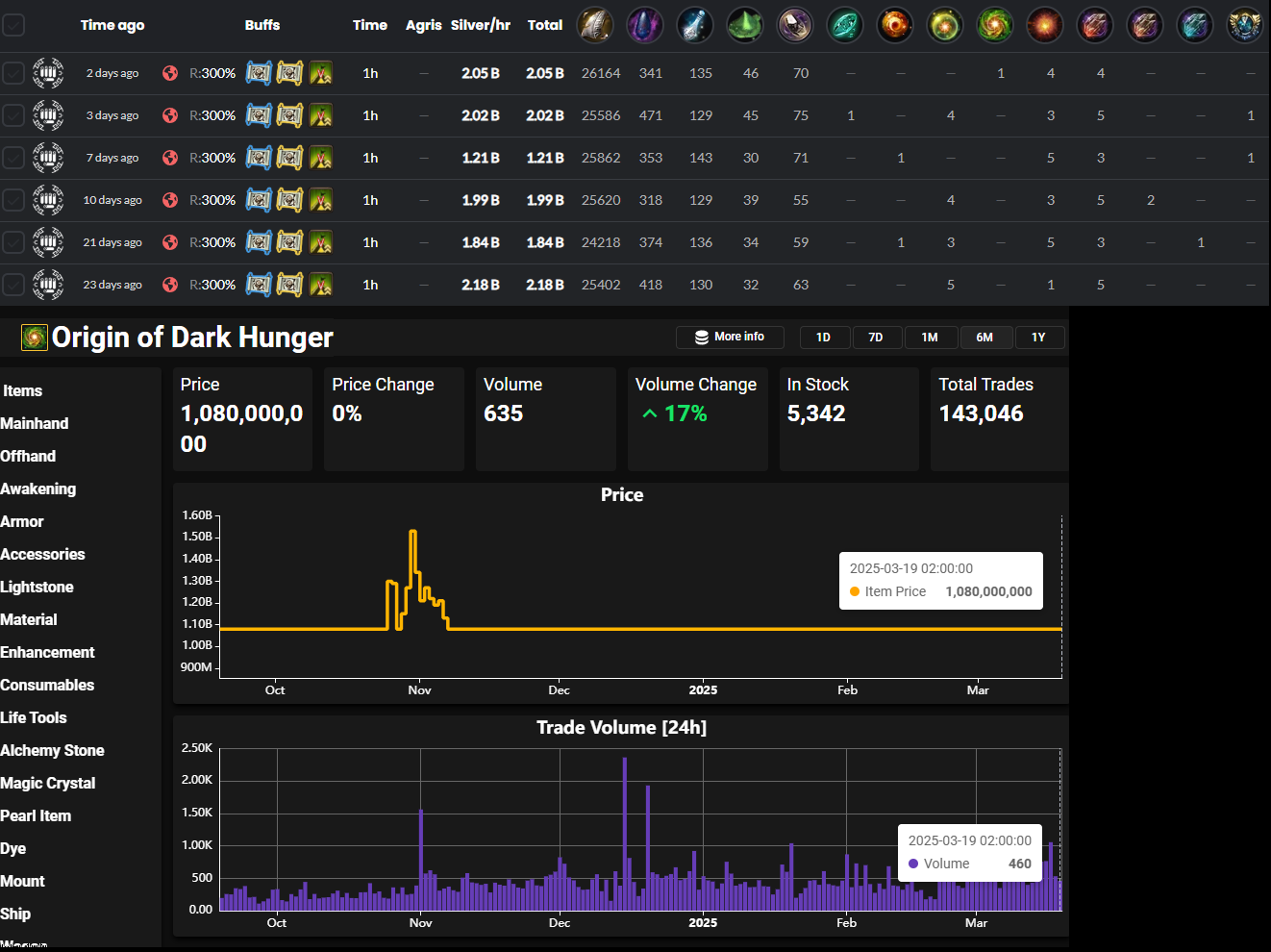Open the Material category
Screen dimensions: 1271x952
coord(29,620)
